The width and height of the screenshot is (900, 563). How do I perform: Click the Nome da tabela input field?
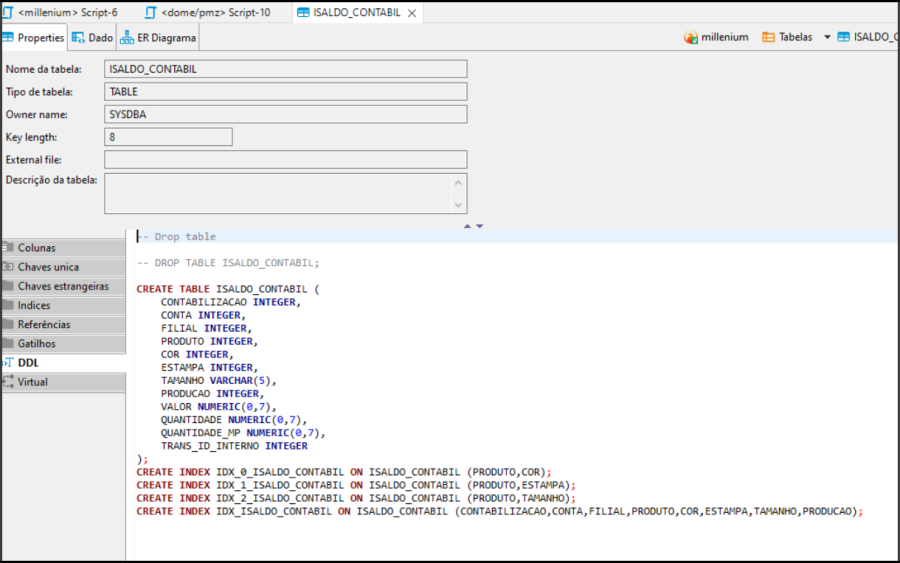(285, 69)
